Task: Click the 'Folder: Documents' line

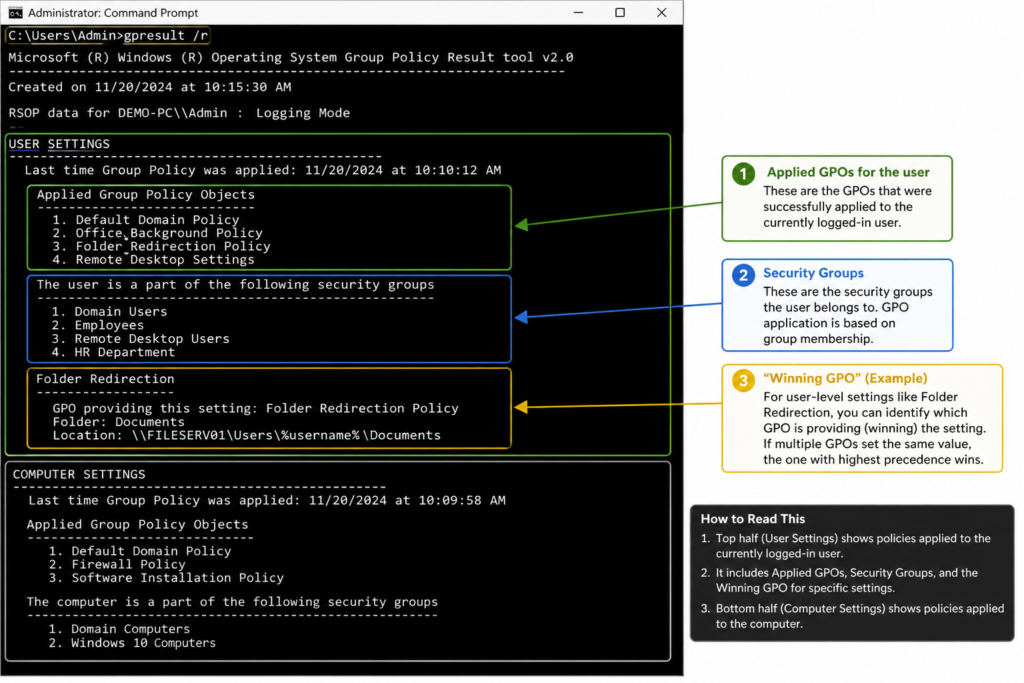Action: coord(118,422)
